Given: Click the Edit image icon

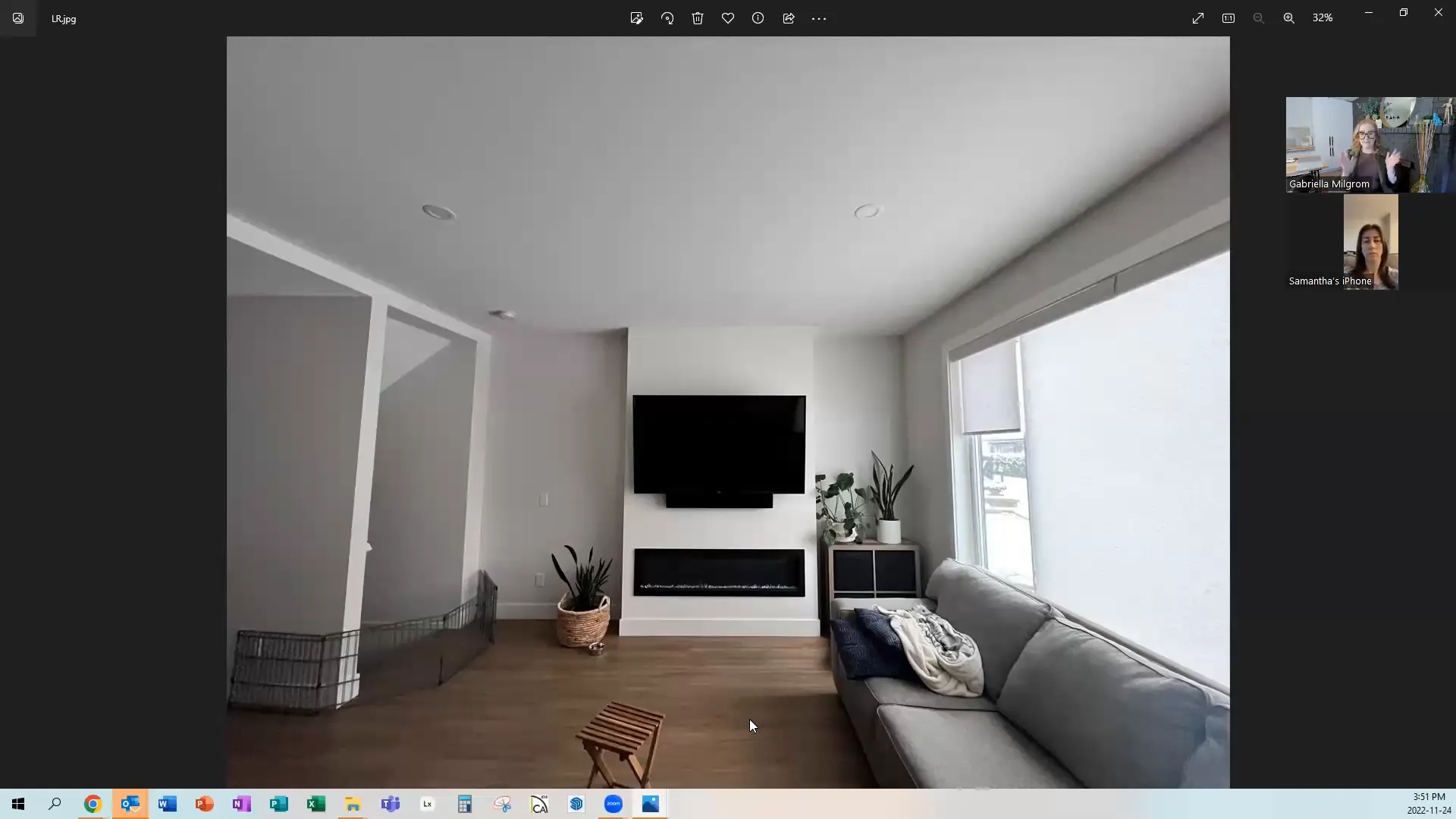Looking at the screenshot, I should tap(636, 18).
